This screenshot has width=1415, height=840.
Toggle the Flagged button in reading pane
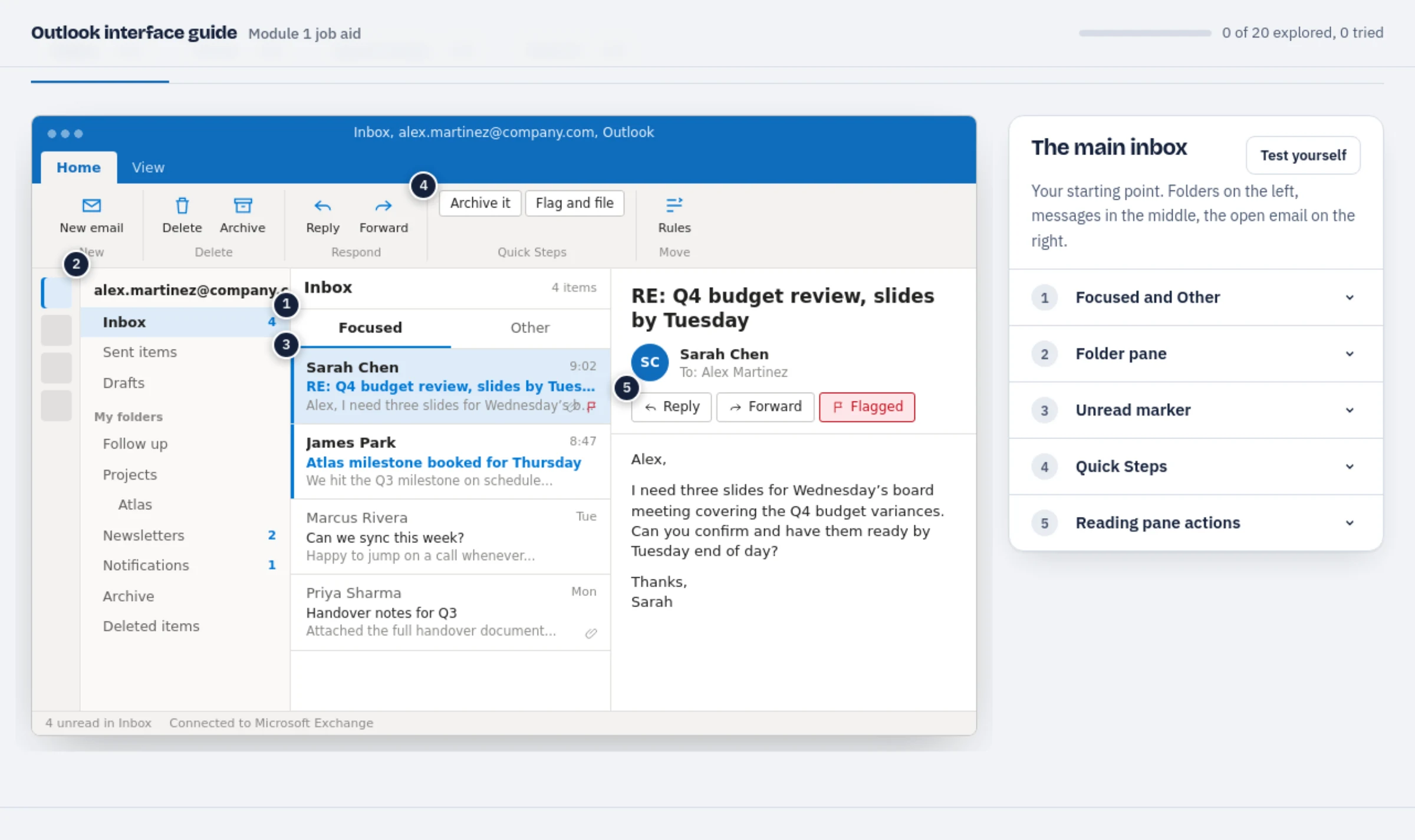(x=867, y=407)
